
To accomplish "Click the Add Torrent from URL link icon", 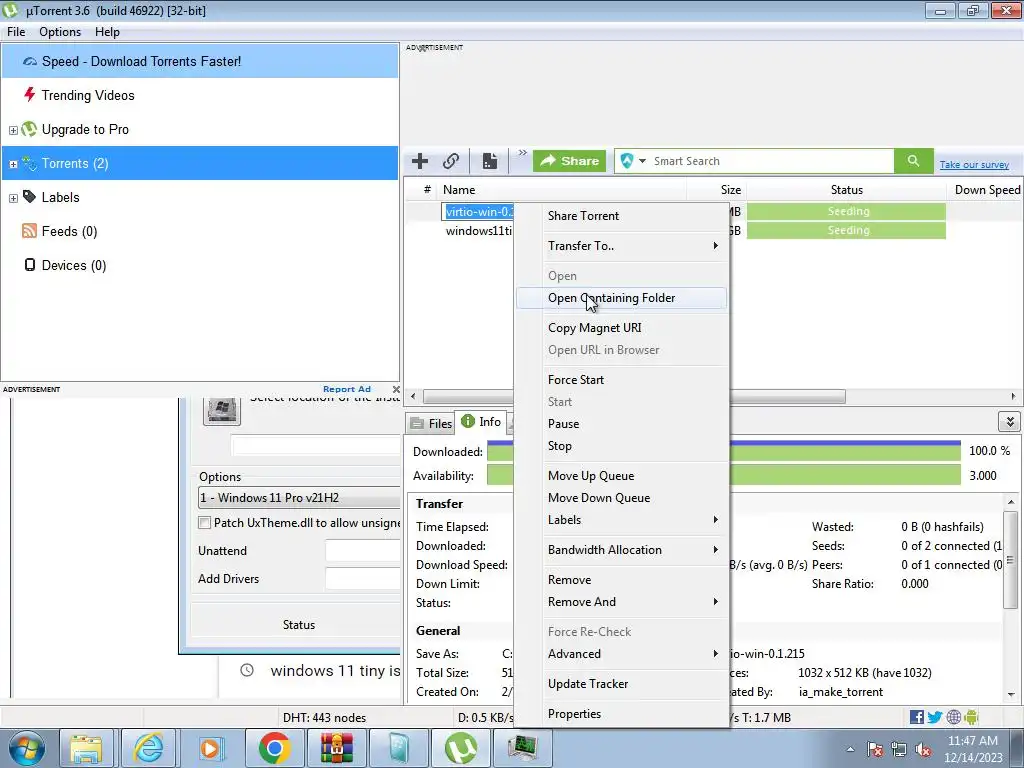I will click(x=451, y=161).
